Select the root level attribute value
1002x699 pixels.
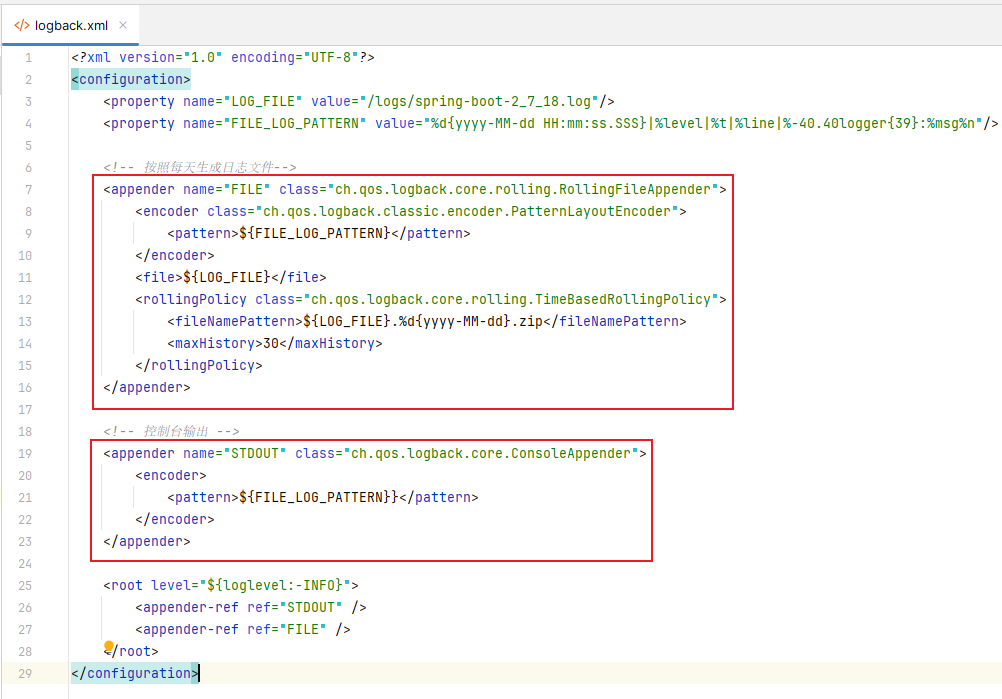[x=270, y=585]
